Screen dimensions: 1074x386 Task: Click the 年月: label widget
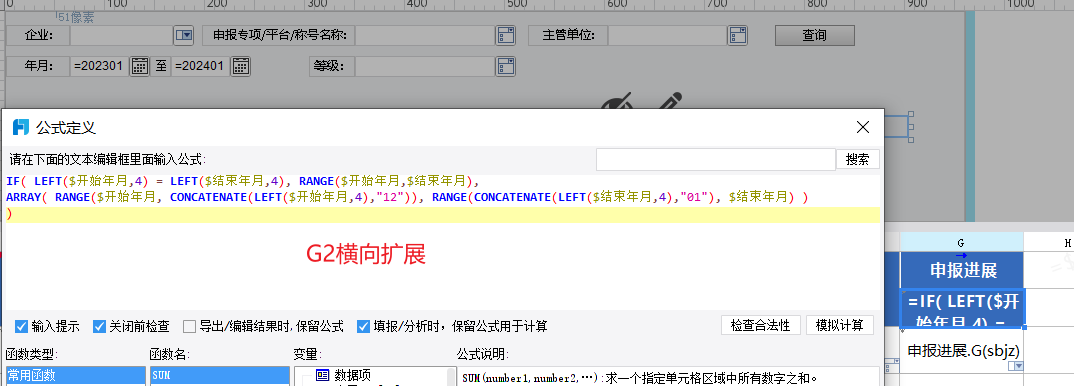pyautogui.click(x=38, y=66)
